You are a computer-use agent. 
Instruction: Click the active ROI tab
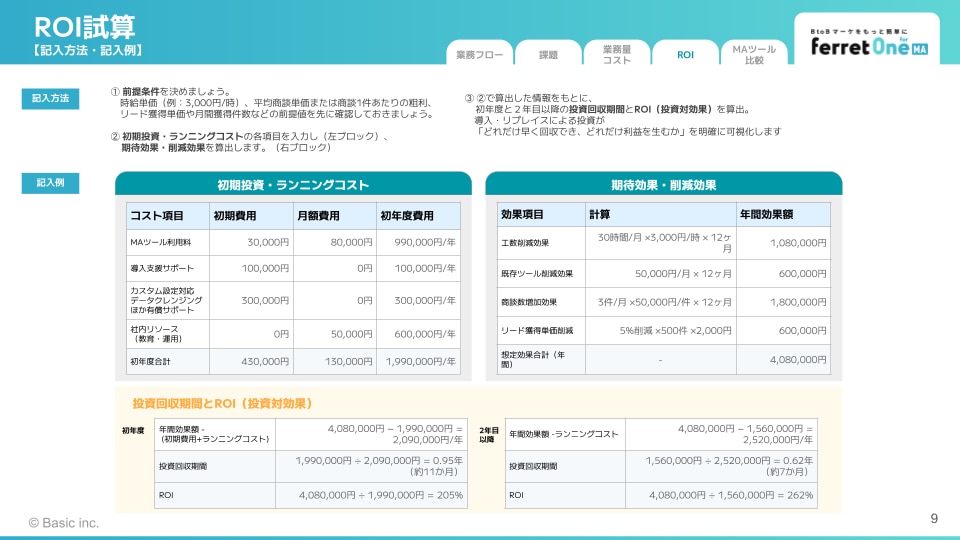click(685, 55)
